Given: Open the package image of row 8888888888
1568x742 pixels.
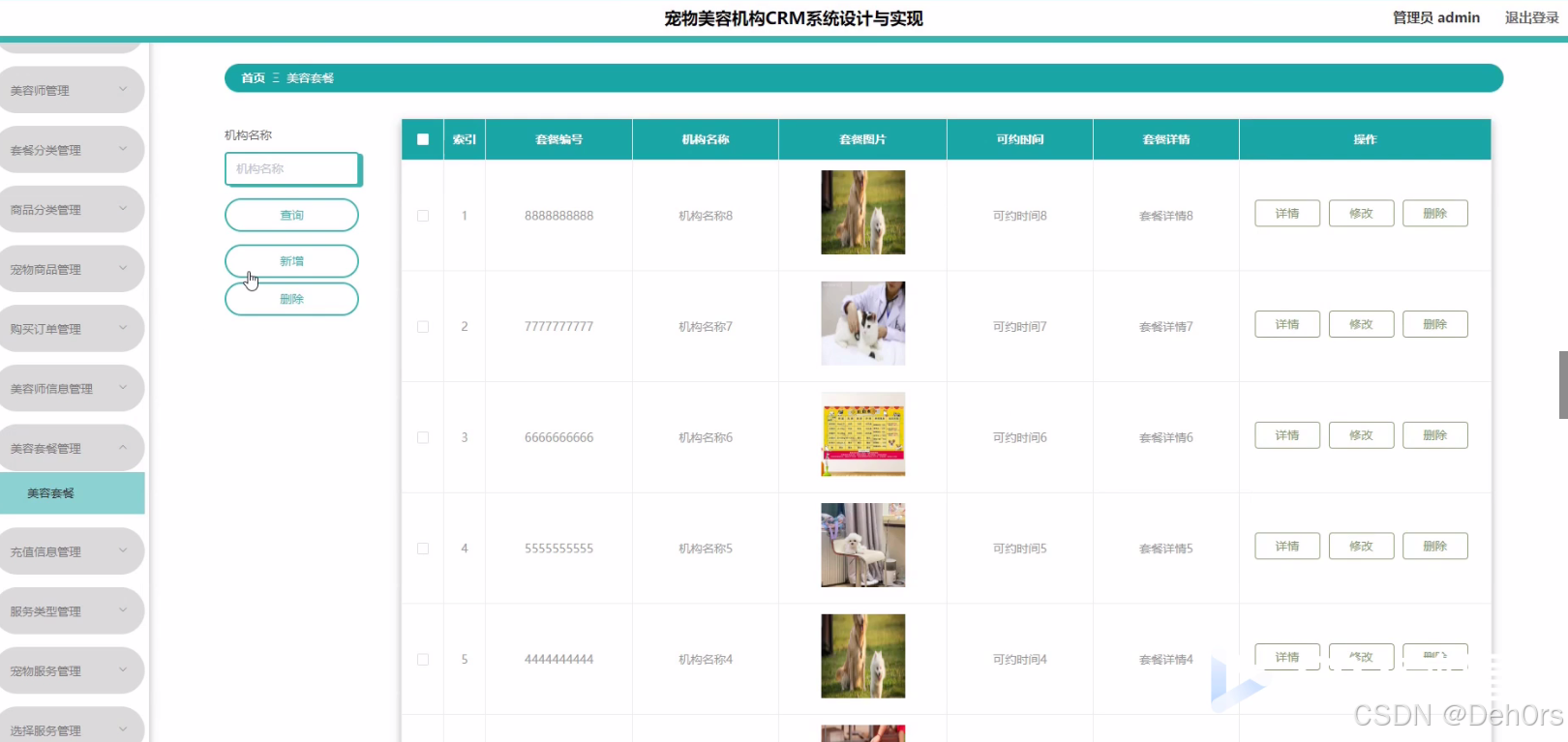Looking at the screenshot, I should 862,213.
